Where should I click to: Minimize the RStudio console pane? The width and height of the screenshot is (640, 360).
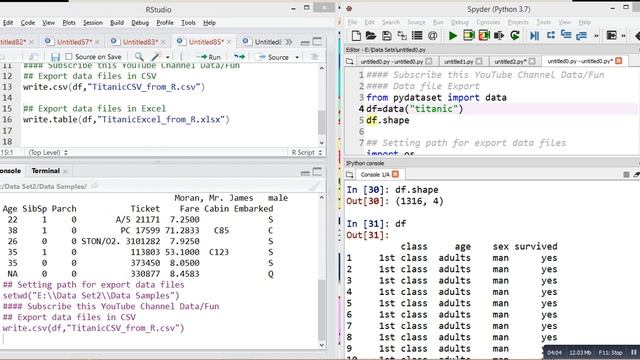click(x=305, y=173)
